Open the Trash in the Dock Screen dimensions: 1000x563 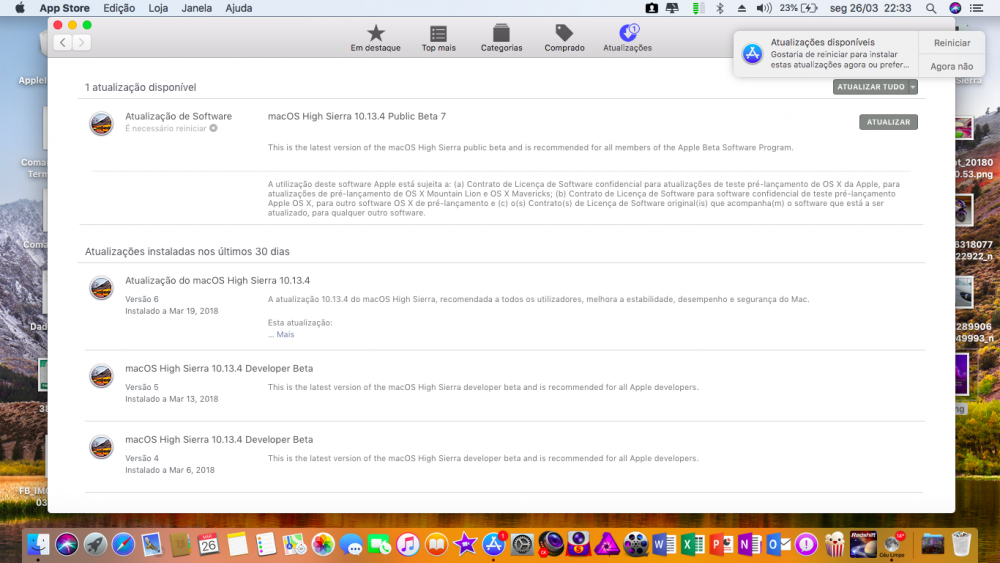(960, 545)
